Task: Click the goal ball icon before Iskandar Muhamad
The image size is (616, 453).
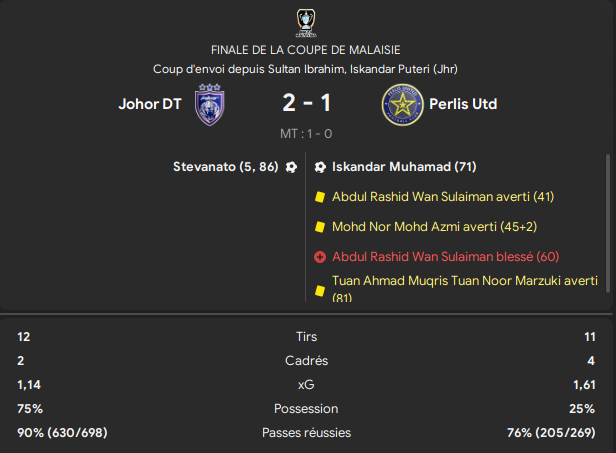Action: 320,167
